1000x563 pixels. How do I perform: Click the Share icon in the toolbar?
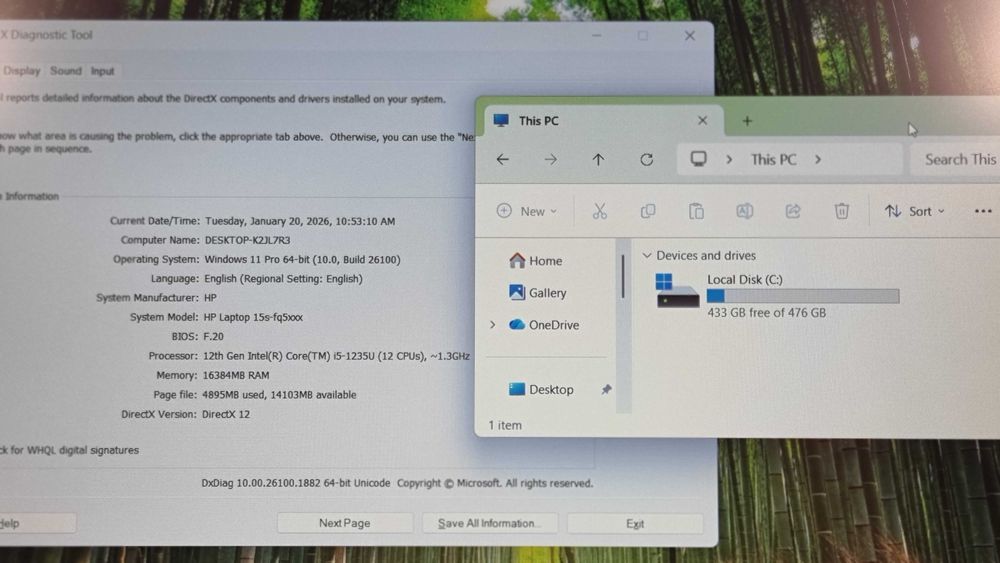793,211
